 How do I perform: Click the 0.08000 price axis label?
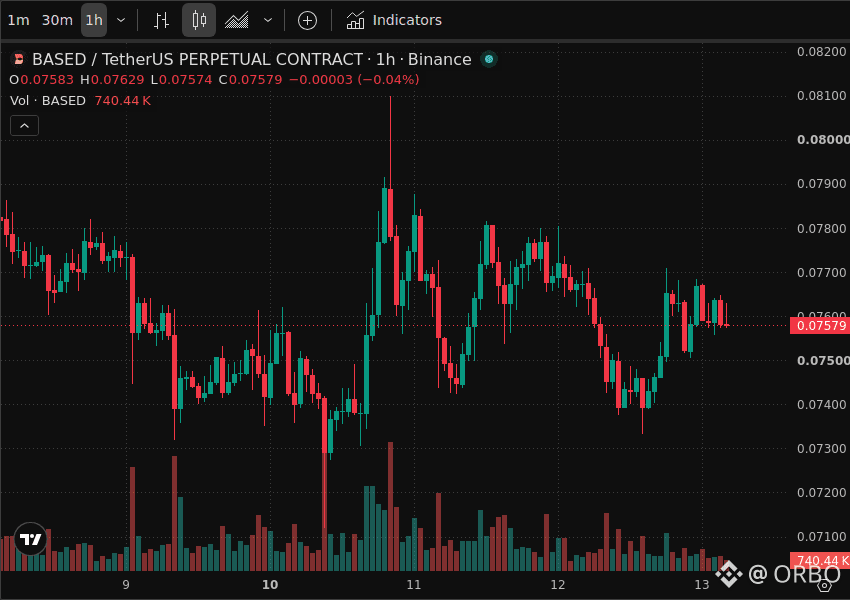823,140
